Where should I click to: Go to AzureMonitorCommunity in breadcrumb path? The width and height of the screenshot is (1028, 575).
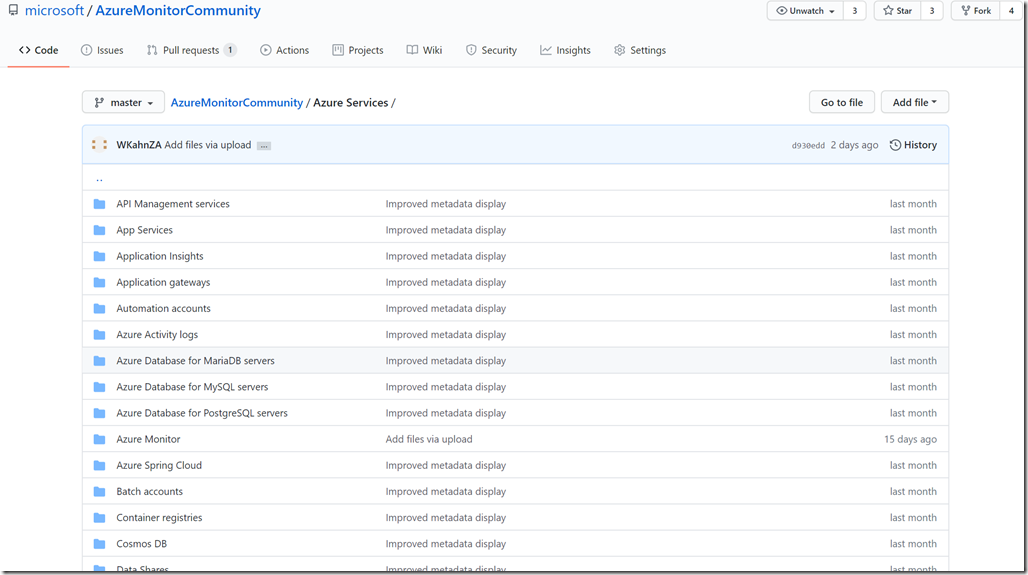237,102
